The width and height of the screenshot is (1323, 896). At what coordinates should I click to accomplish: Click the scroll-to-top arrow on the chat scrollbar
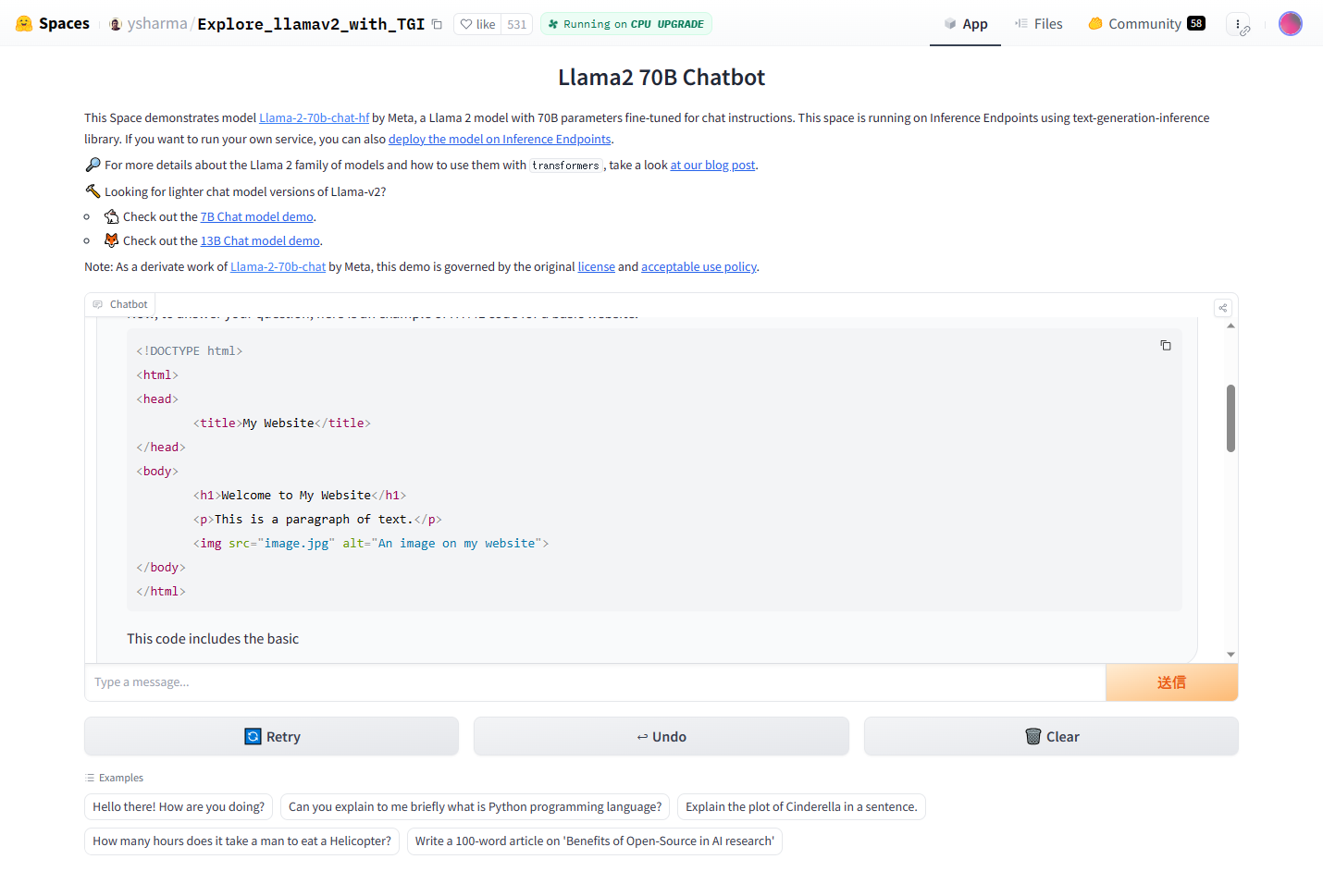pos(1230,324)
